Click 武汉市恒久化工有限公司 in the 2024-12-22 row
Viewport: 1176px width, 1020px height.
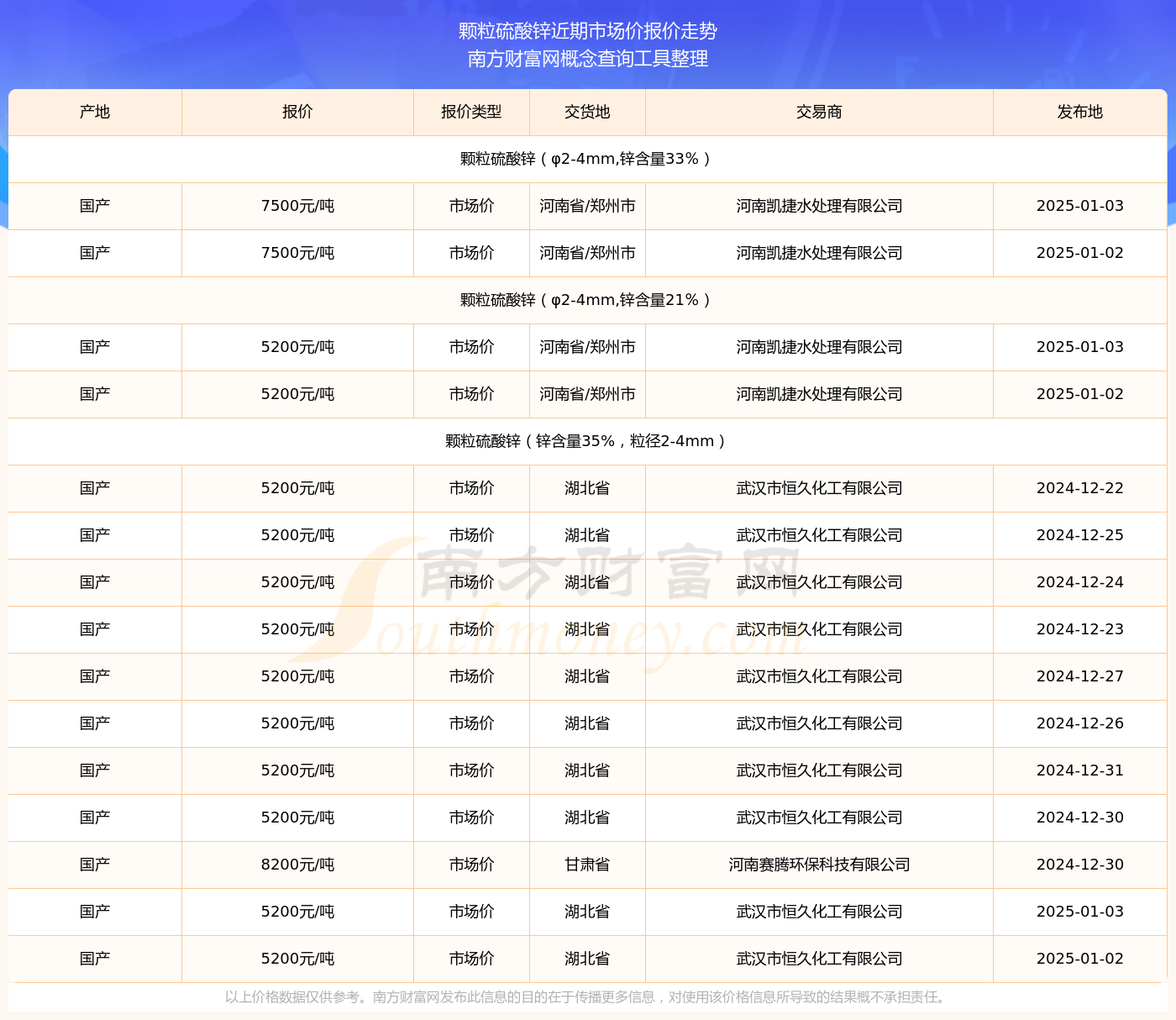(x=819, y=488)
